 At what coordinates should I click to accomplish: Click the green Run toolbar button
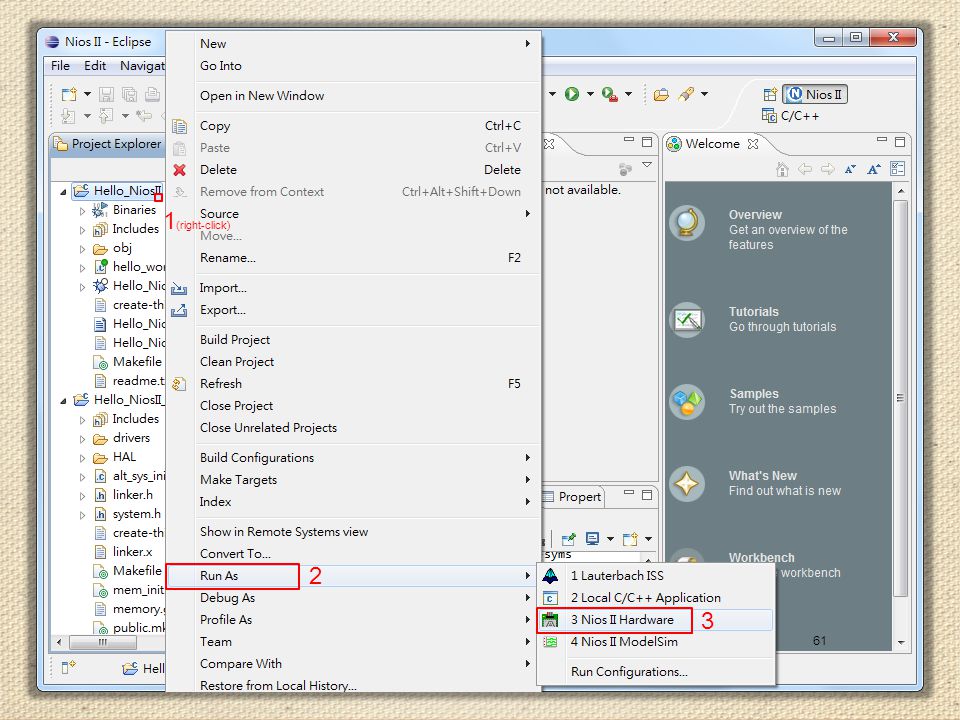coord(572,94)
